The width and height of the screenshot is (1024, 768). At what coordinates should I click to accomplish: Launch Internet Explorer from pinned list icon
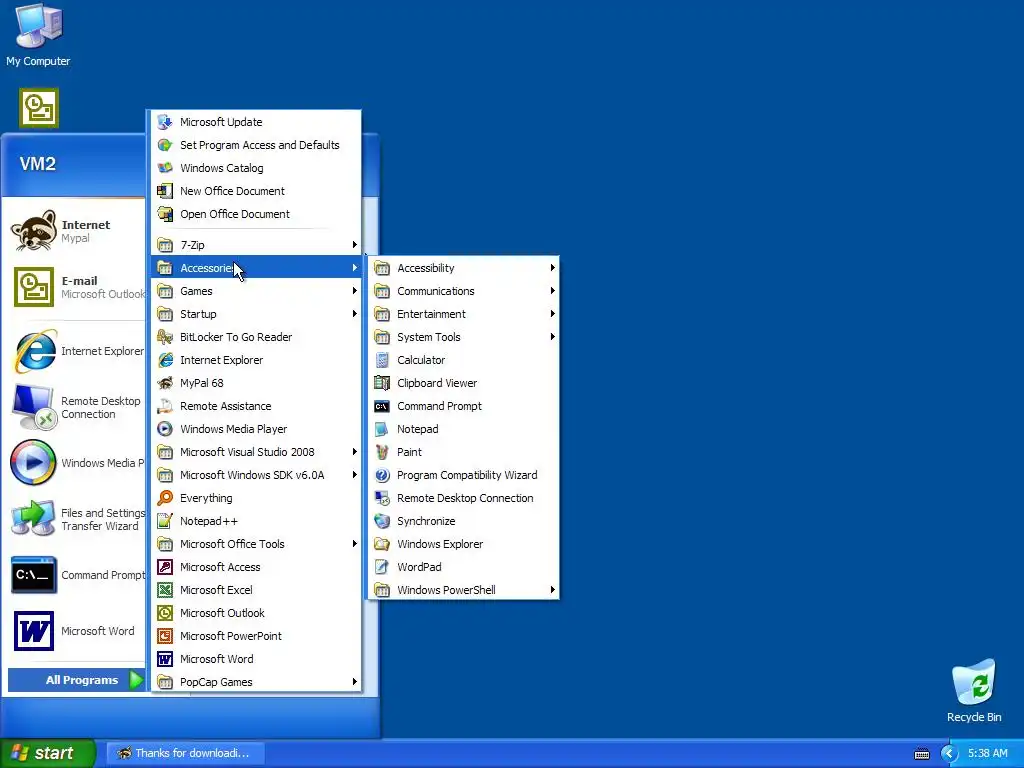34,351
